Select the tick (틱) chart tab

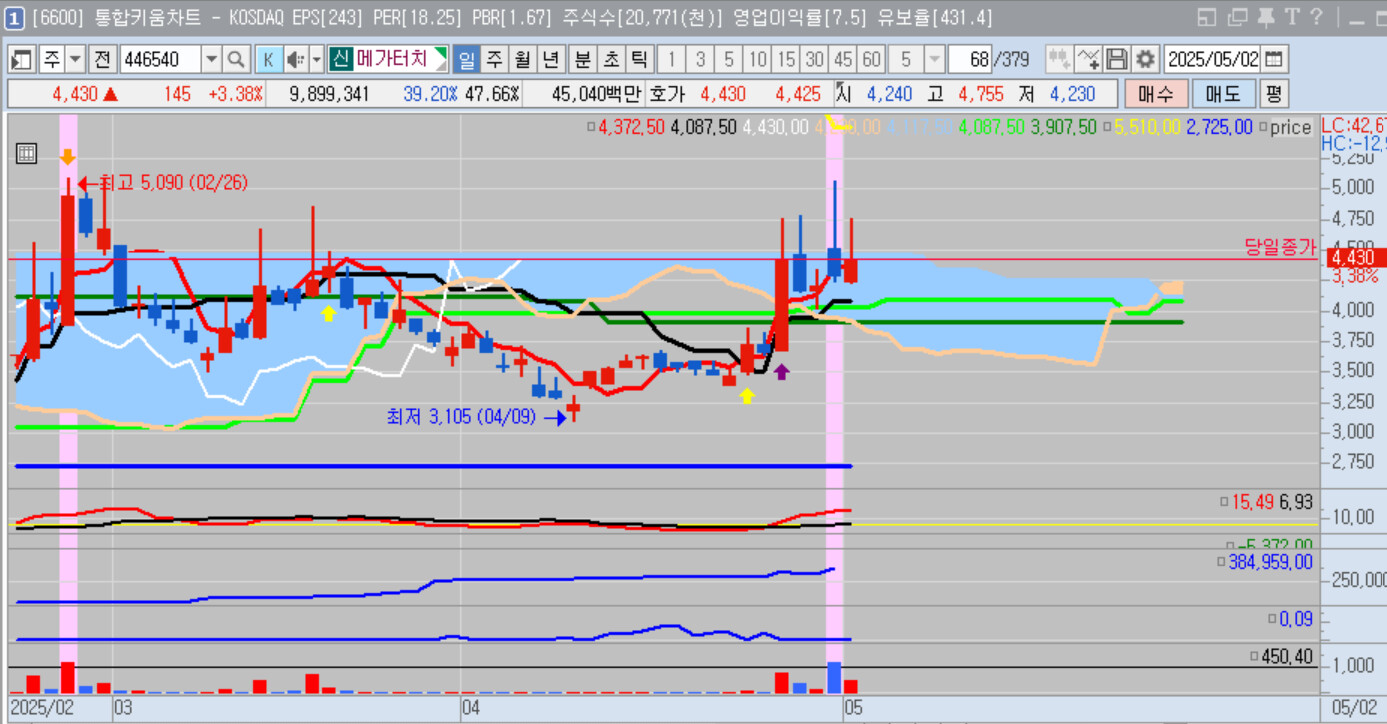638,60
